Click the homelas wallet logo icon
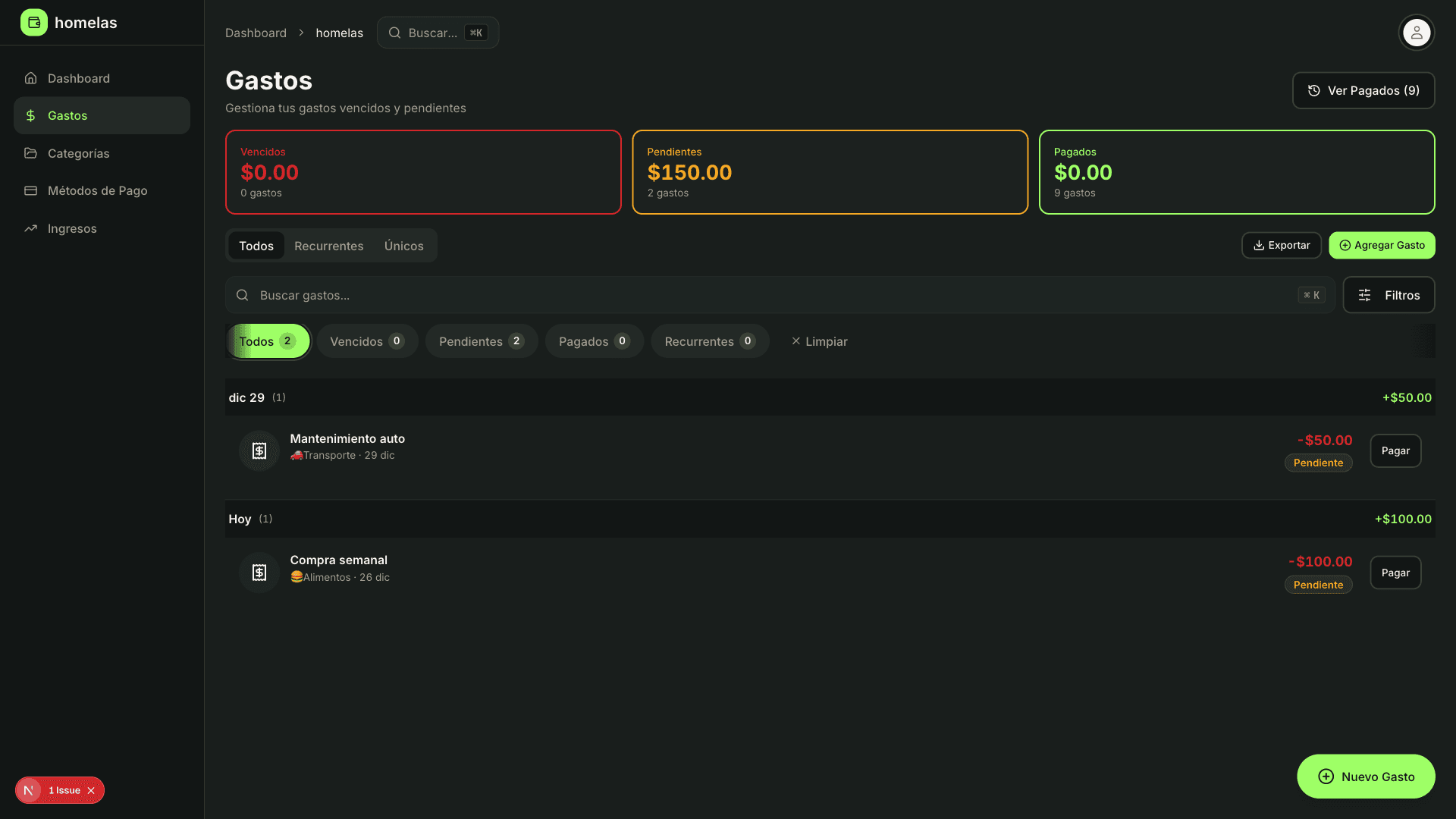This screenshot has height=819, width=1456. (x=33, y=23)
